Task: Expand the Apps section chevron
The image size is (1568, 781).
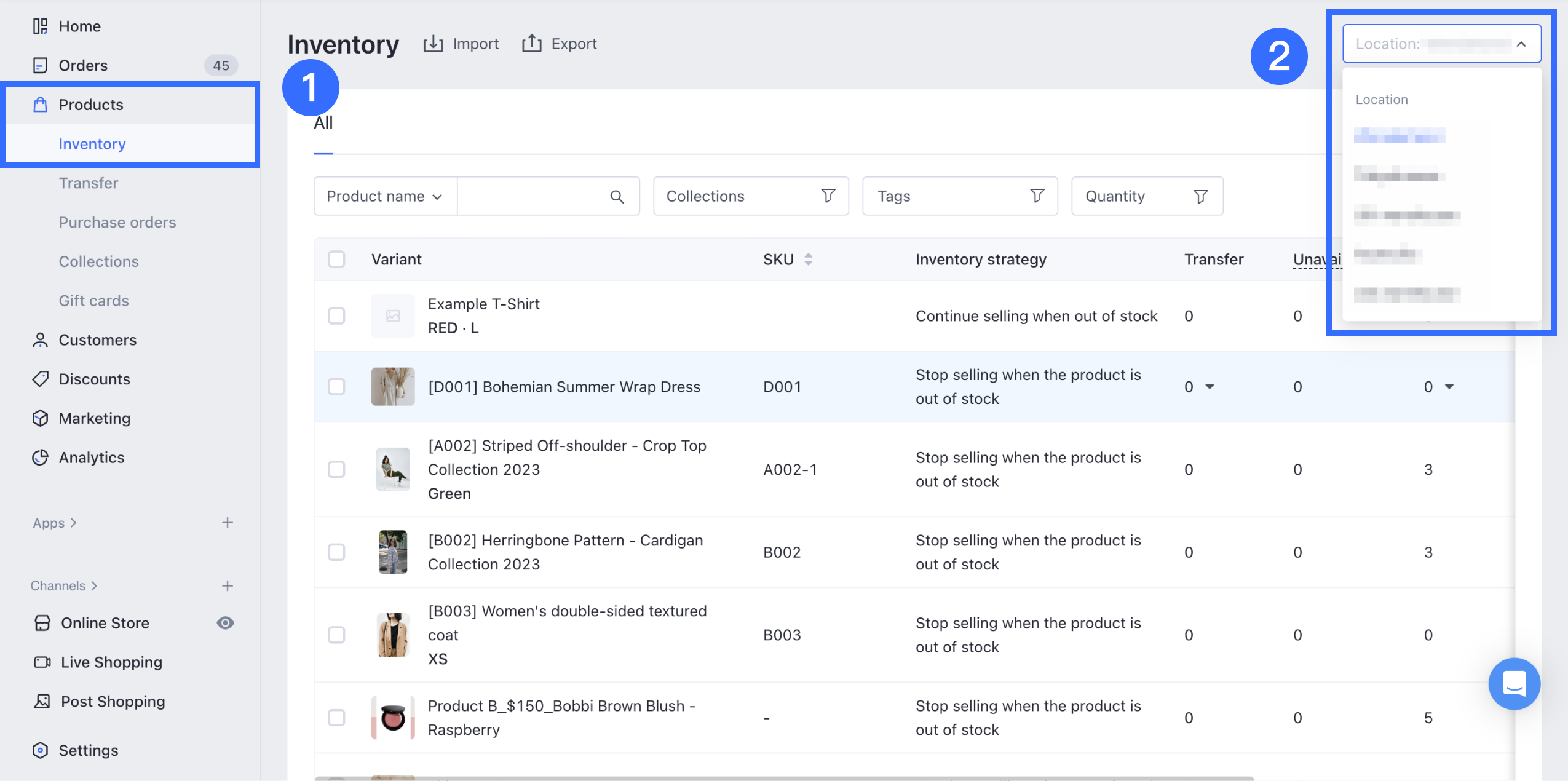Action: 74,523
